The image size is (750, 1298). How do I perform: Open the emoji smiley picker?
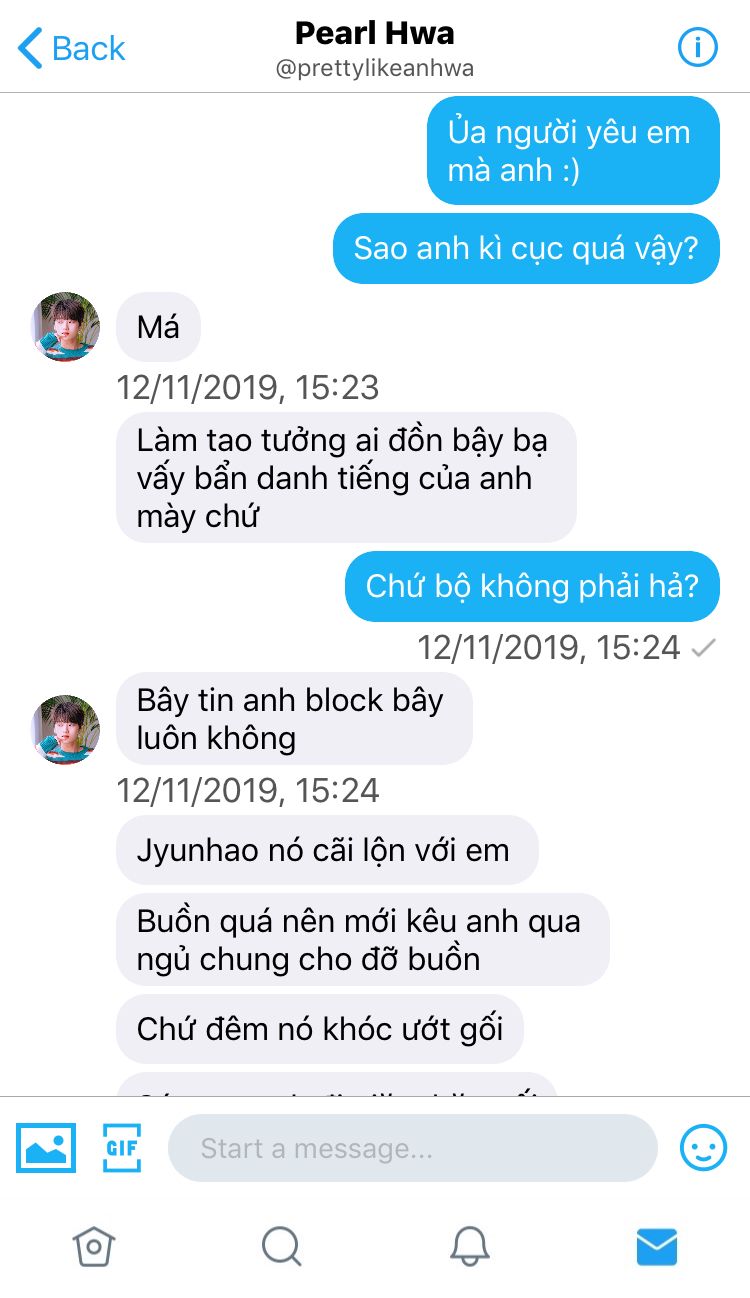(x=704, y=1148)
